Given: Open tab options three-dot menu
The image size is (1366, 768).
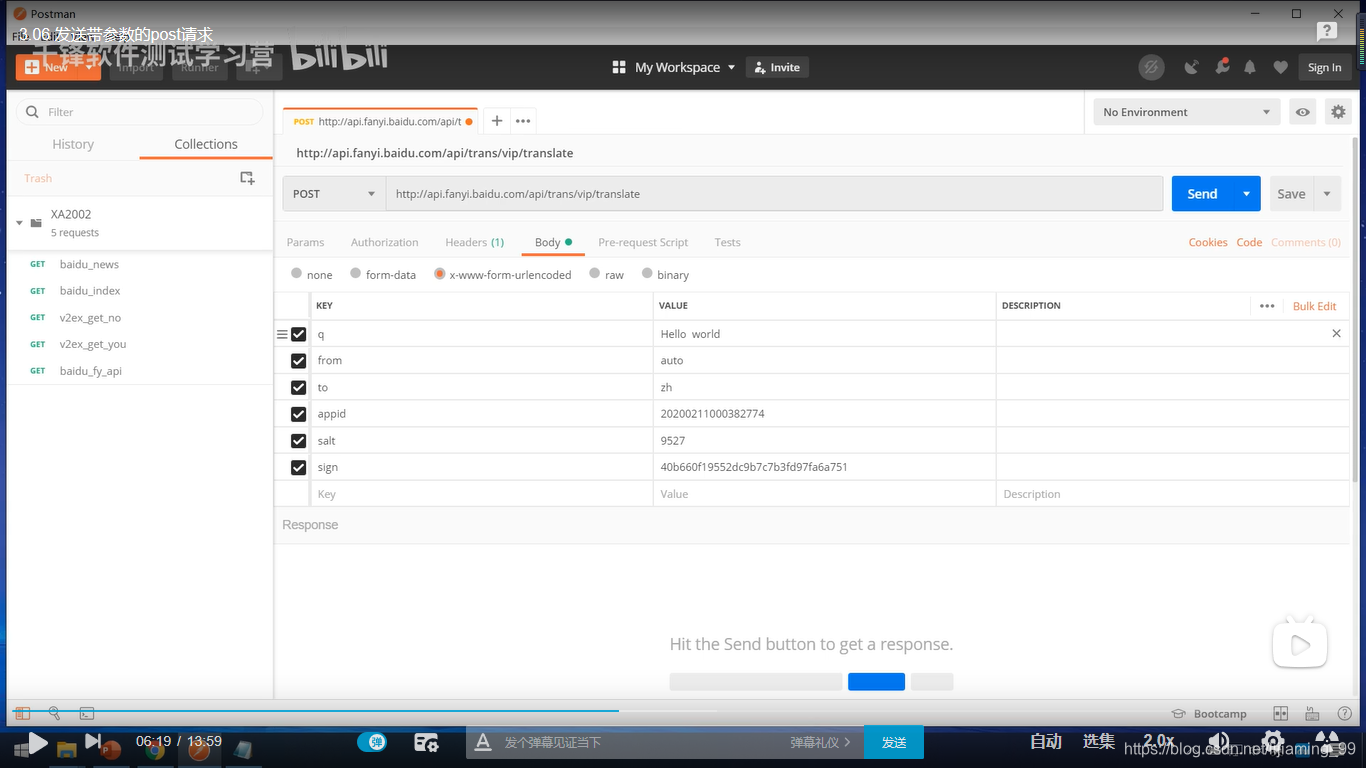Looking at the screenshot, I should 523,121.
